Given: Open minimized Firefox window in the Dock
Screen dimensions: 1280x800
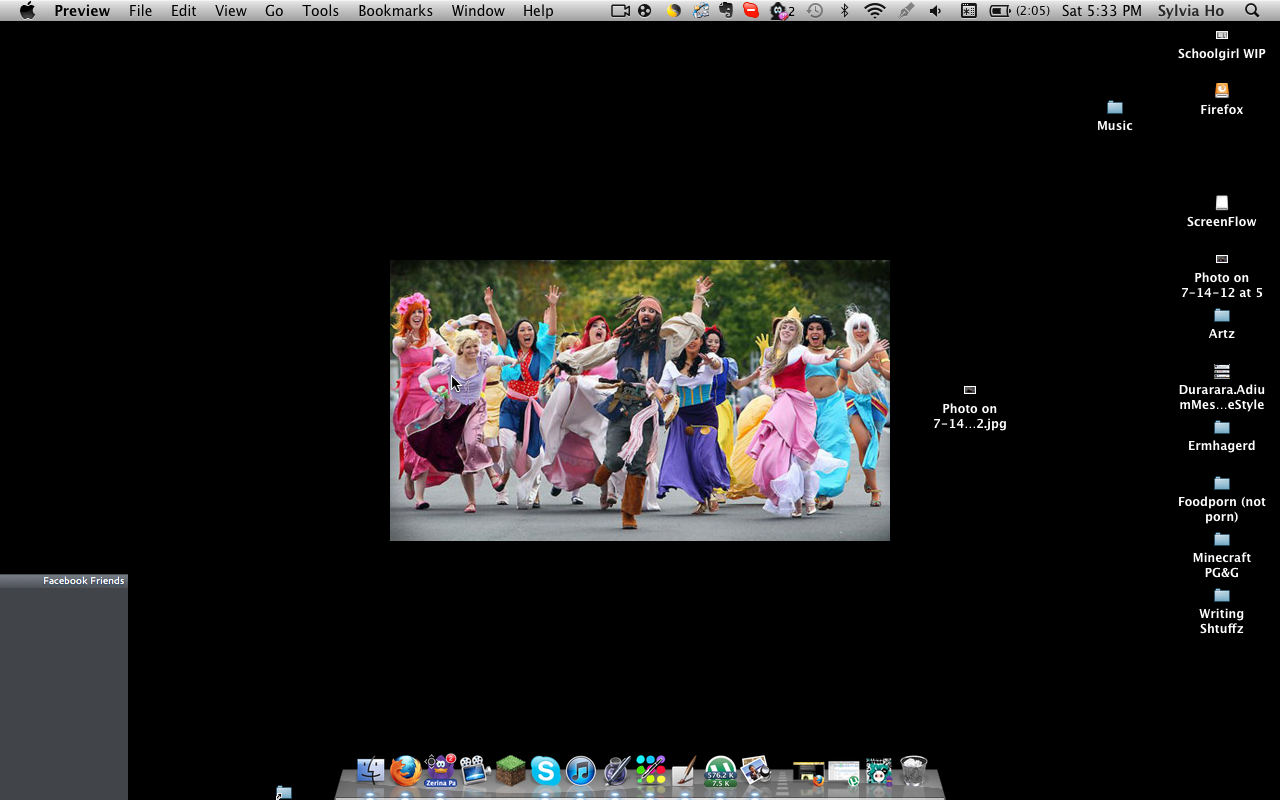Looking at the screenshot, I should point(808,773).
